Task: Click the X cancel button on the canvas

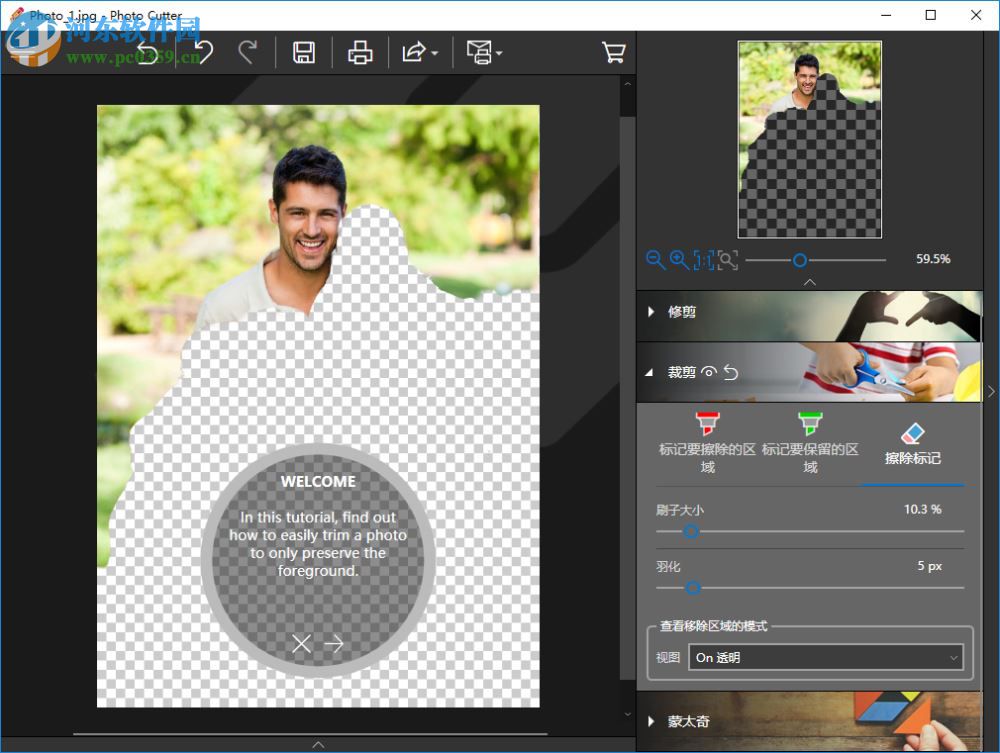Action: [x=300, y=644]
